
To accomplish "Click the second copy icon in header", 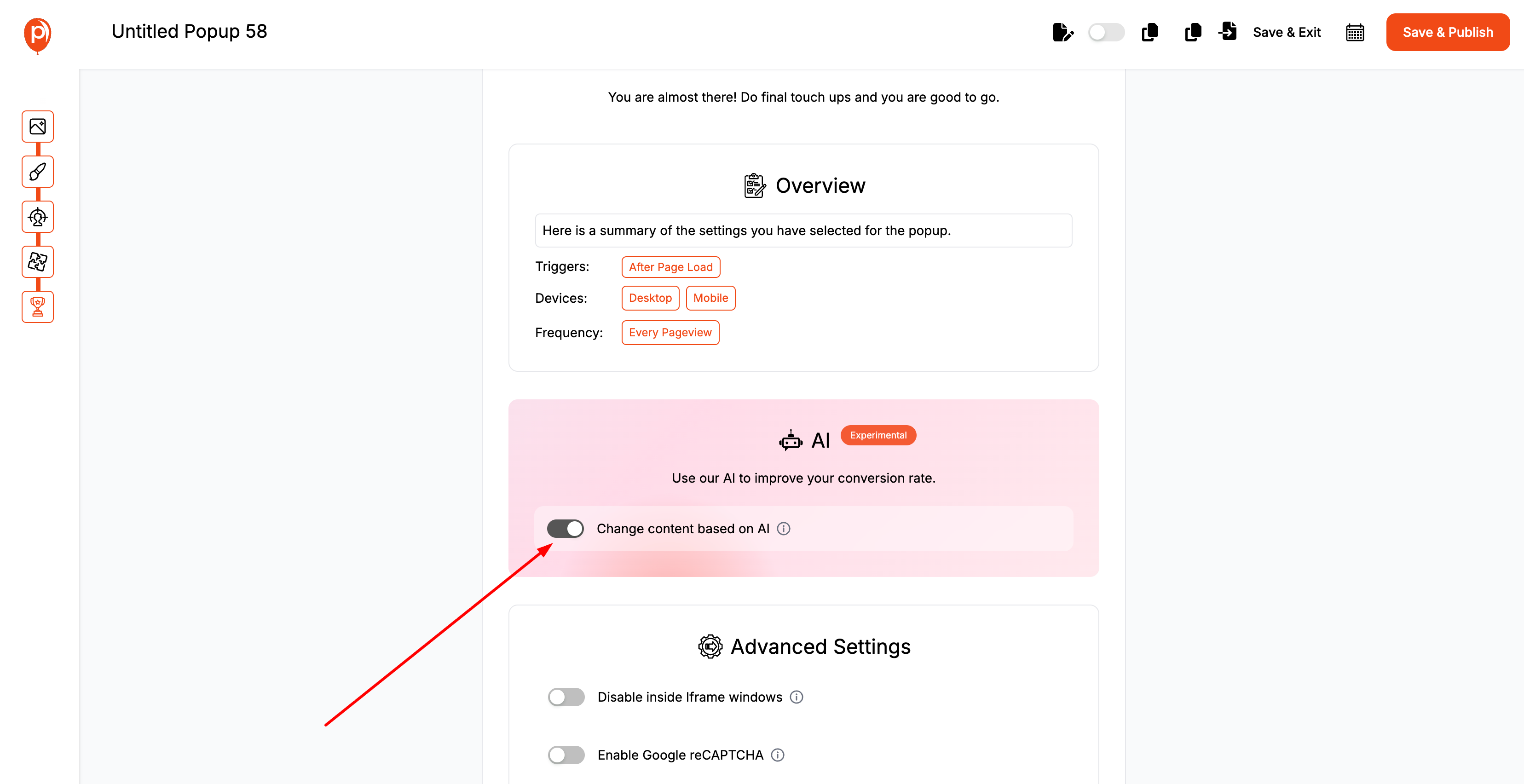I will [1193, 32].
